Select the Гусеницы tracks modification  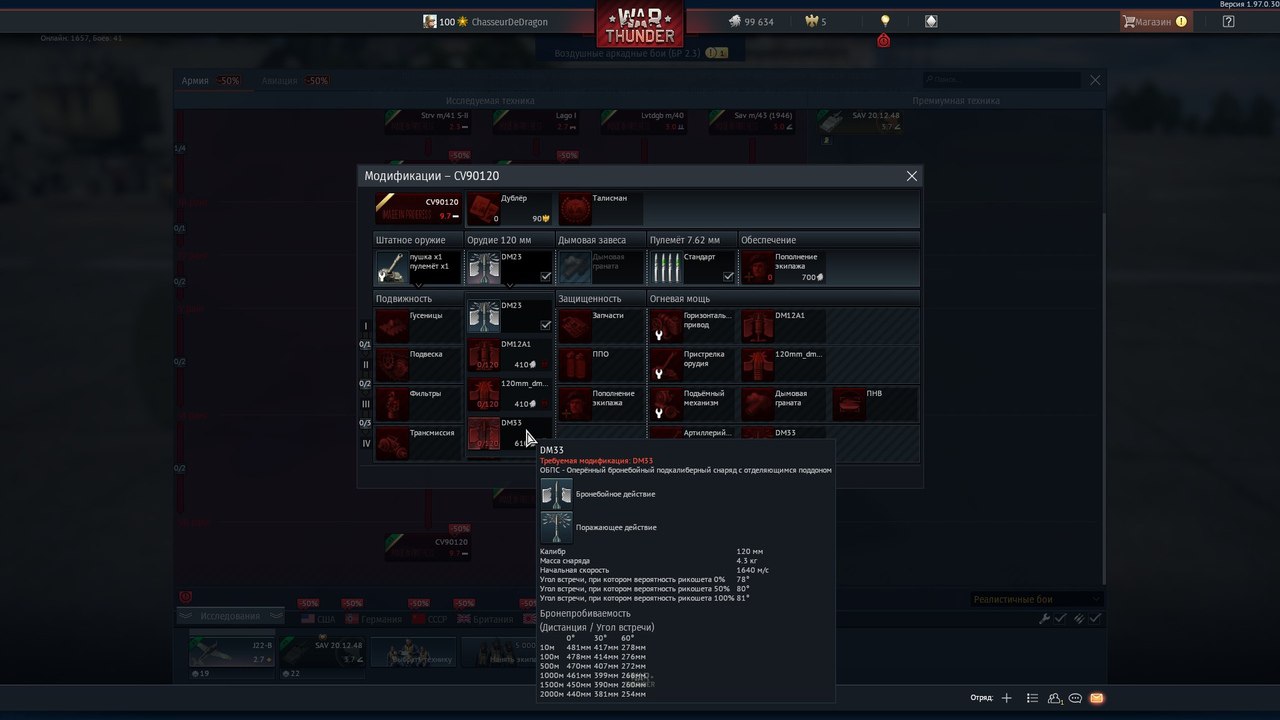click(x=418, y=325)
